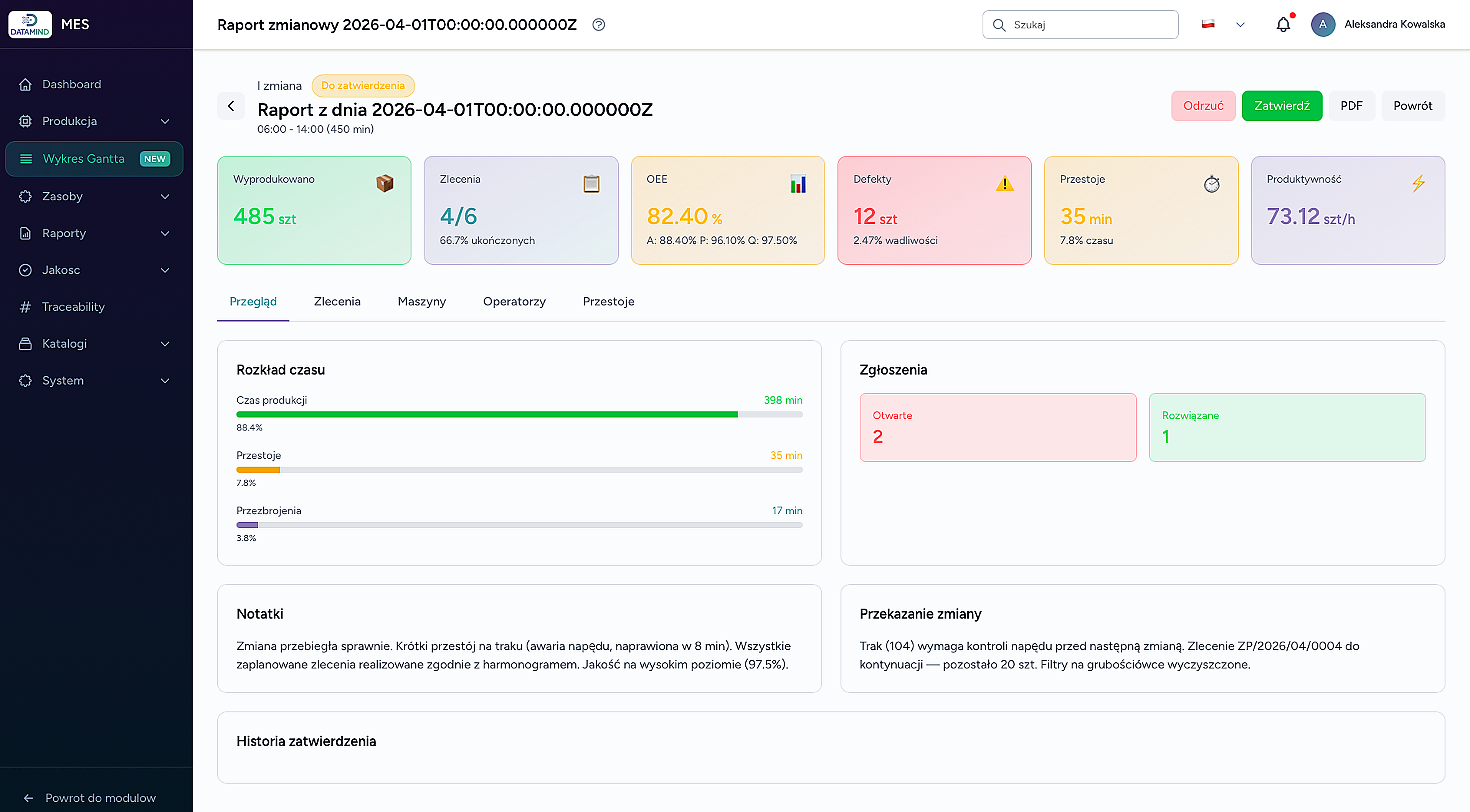Screen dimensions: 1470x812
Task: Click the Przezbrojenia progress bar
Action: click(519, 525)
